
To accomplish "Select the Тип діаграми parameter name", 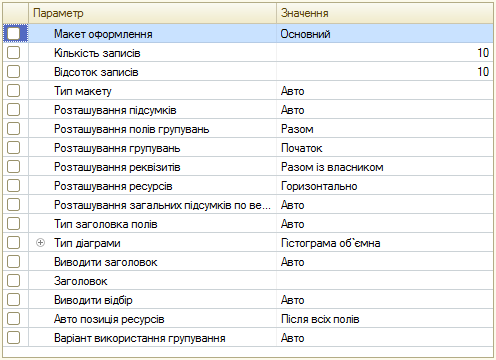I will 87,243.
